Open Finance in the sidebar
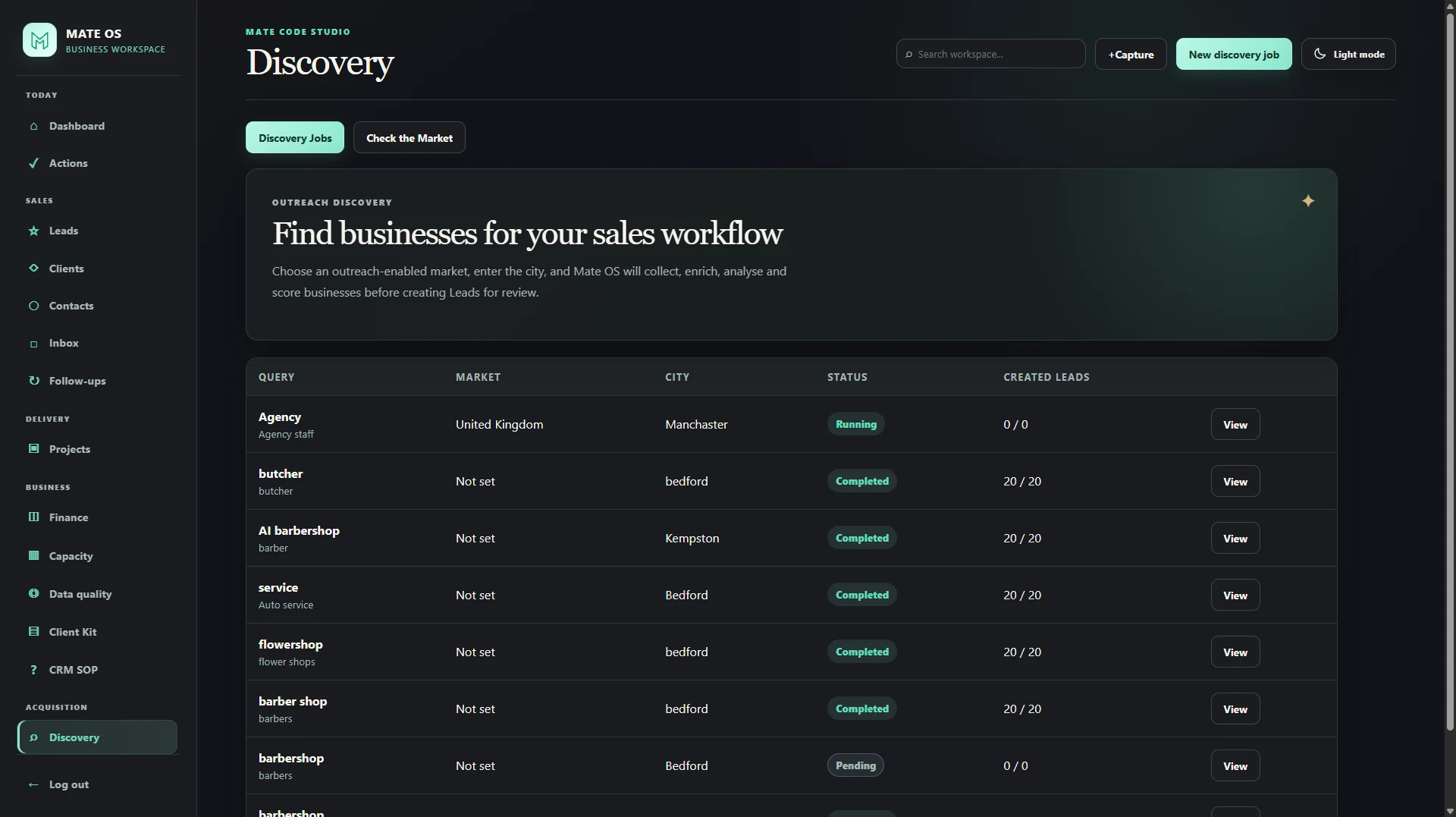This screenshot has width=1456, height=817. click(97, 517)
